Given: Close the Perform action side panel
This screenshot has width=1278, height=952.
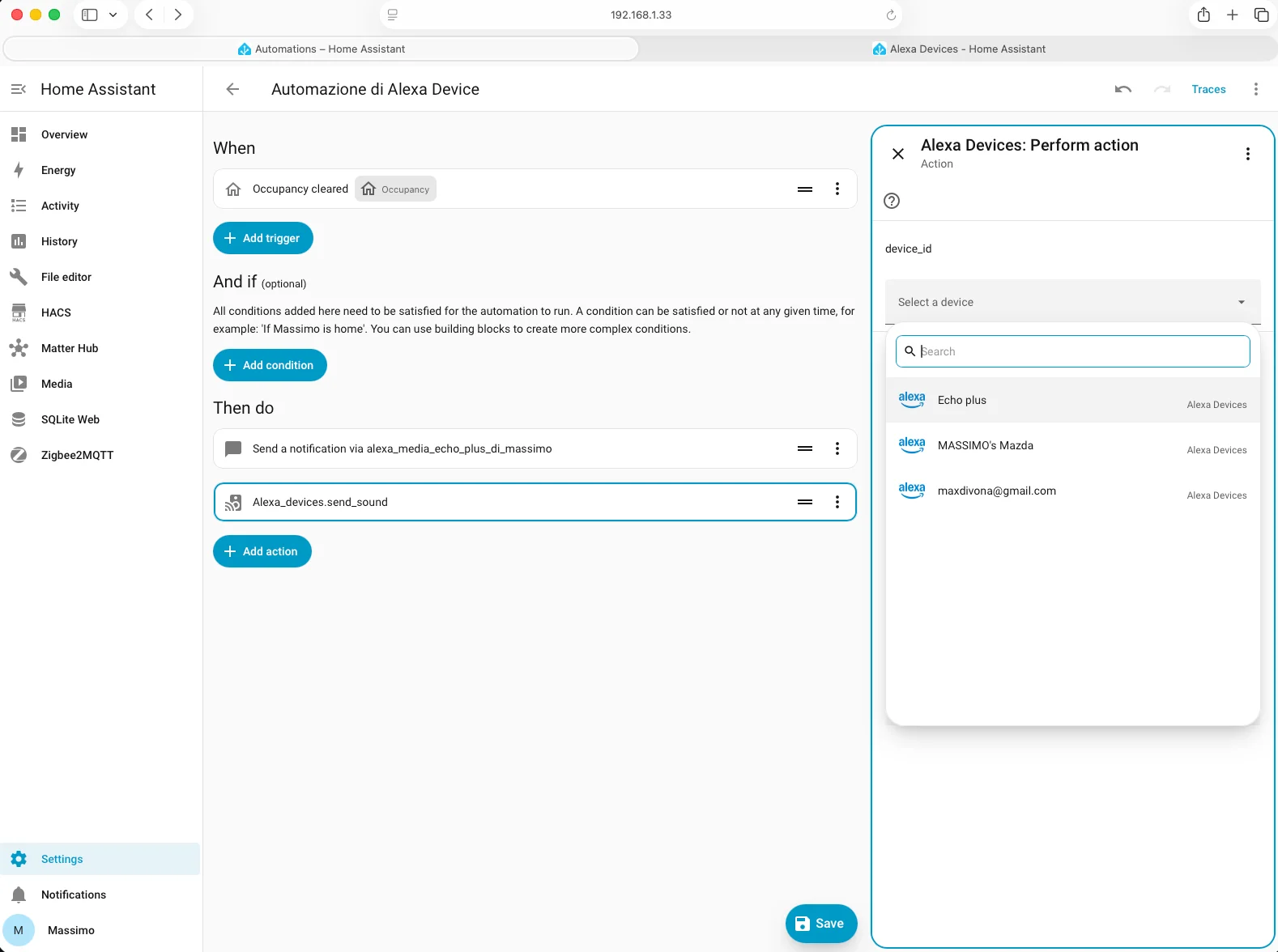Looking at the screenshot, I should [898, 154].
